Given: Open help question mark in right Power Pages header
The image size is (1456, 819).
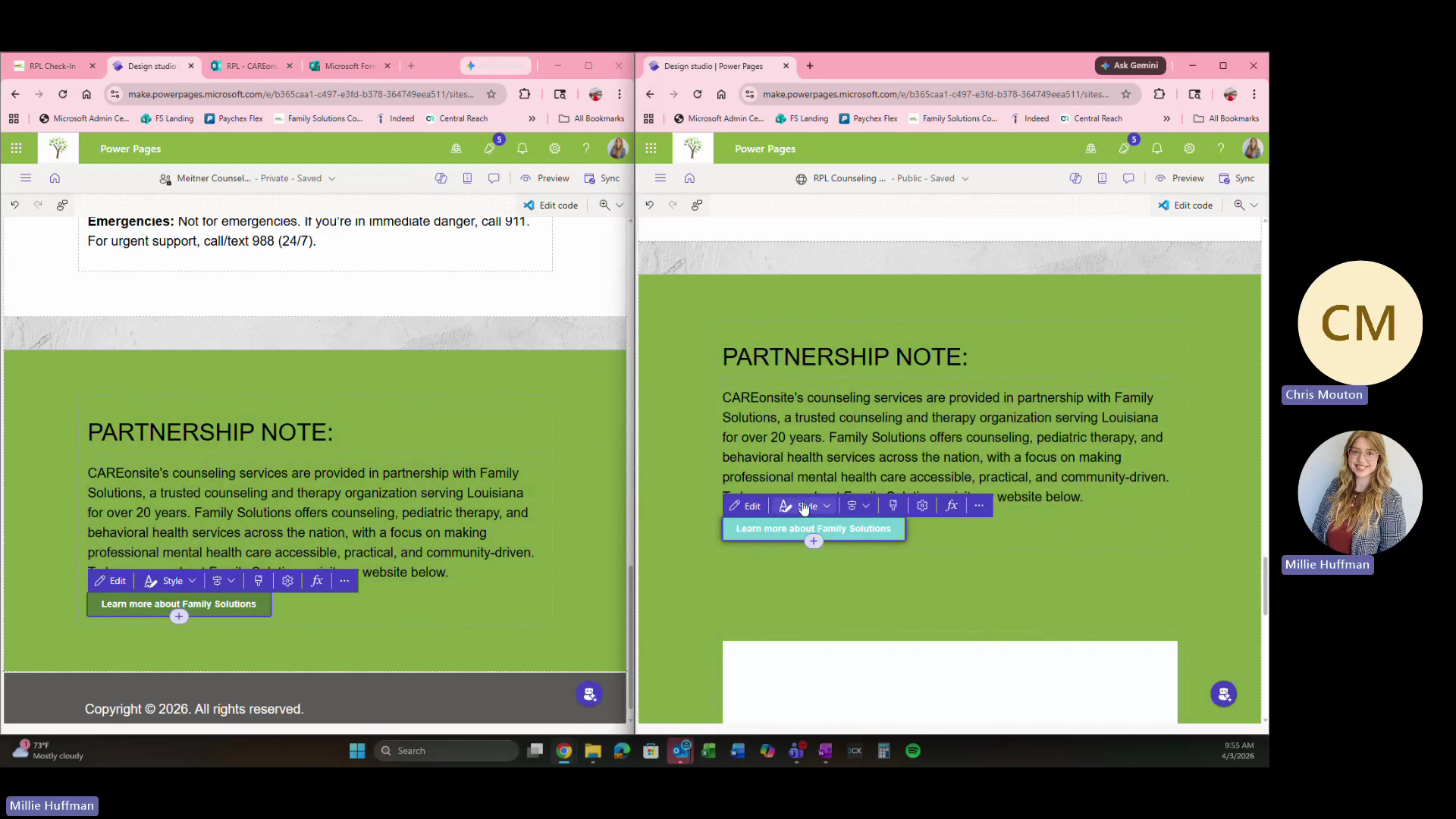Looking at the screenshot, I should point(1221,149).
